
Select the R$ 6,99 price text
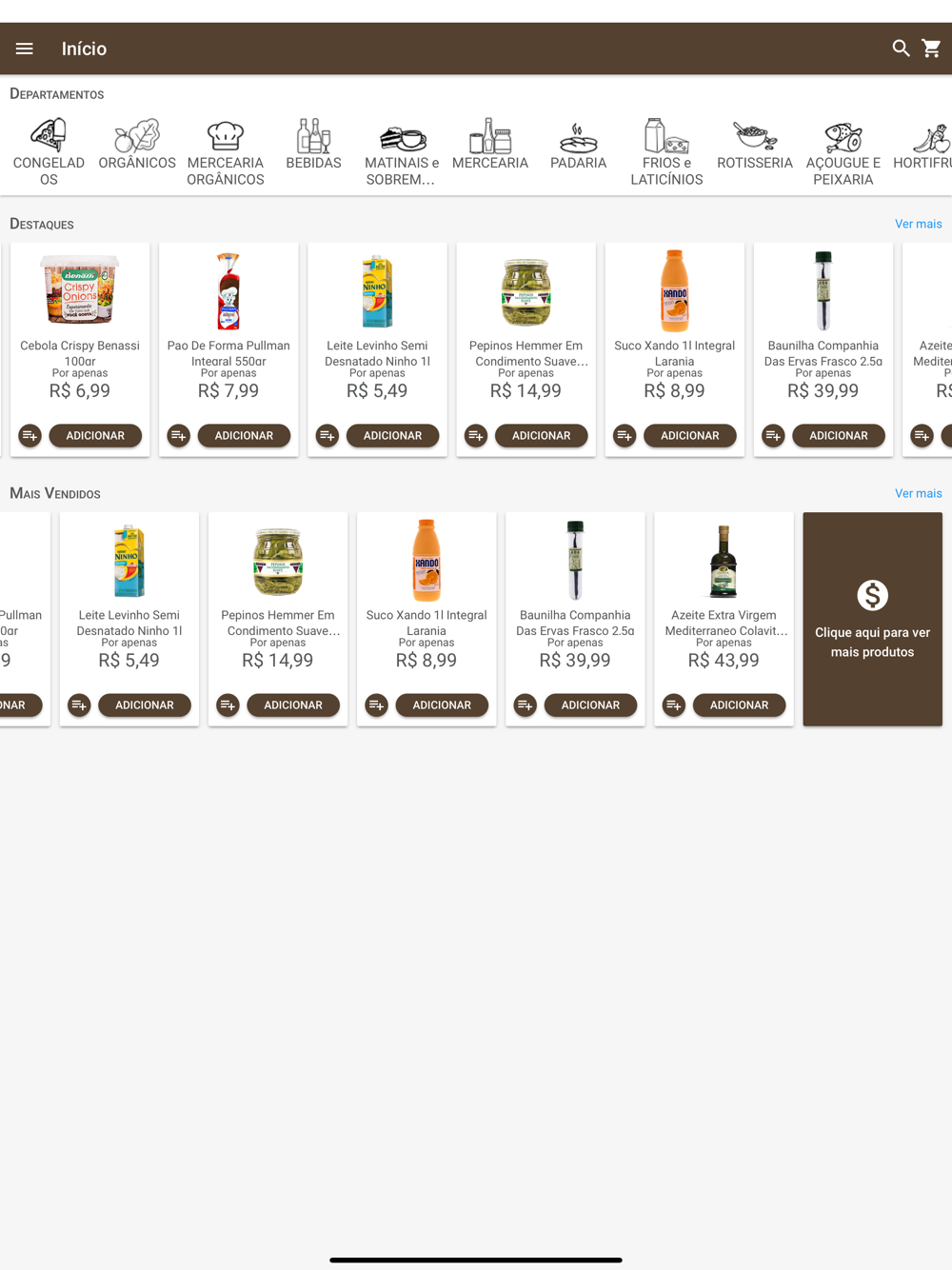click(80, 391)
